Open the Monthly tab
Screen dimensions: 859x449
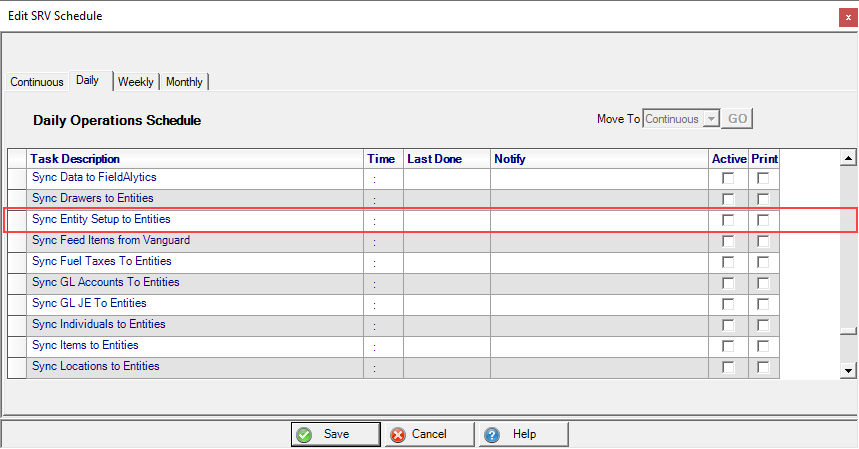[x=184, y=82]
